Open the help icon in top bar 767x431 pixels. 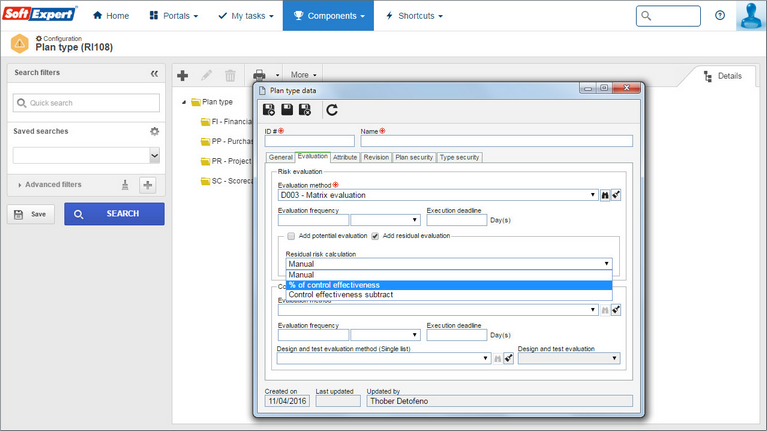pos(720,15)
